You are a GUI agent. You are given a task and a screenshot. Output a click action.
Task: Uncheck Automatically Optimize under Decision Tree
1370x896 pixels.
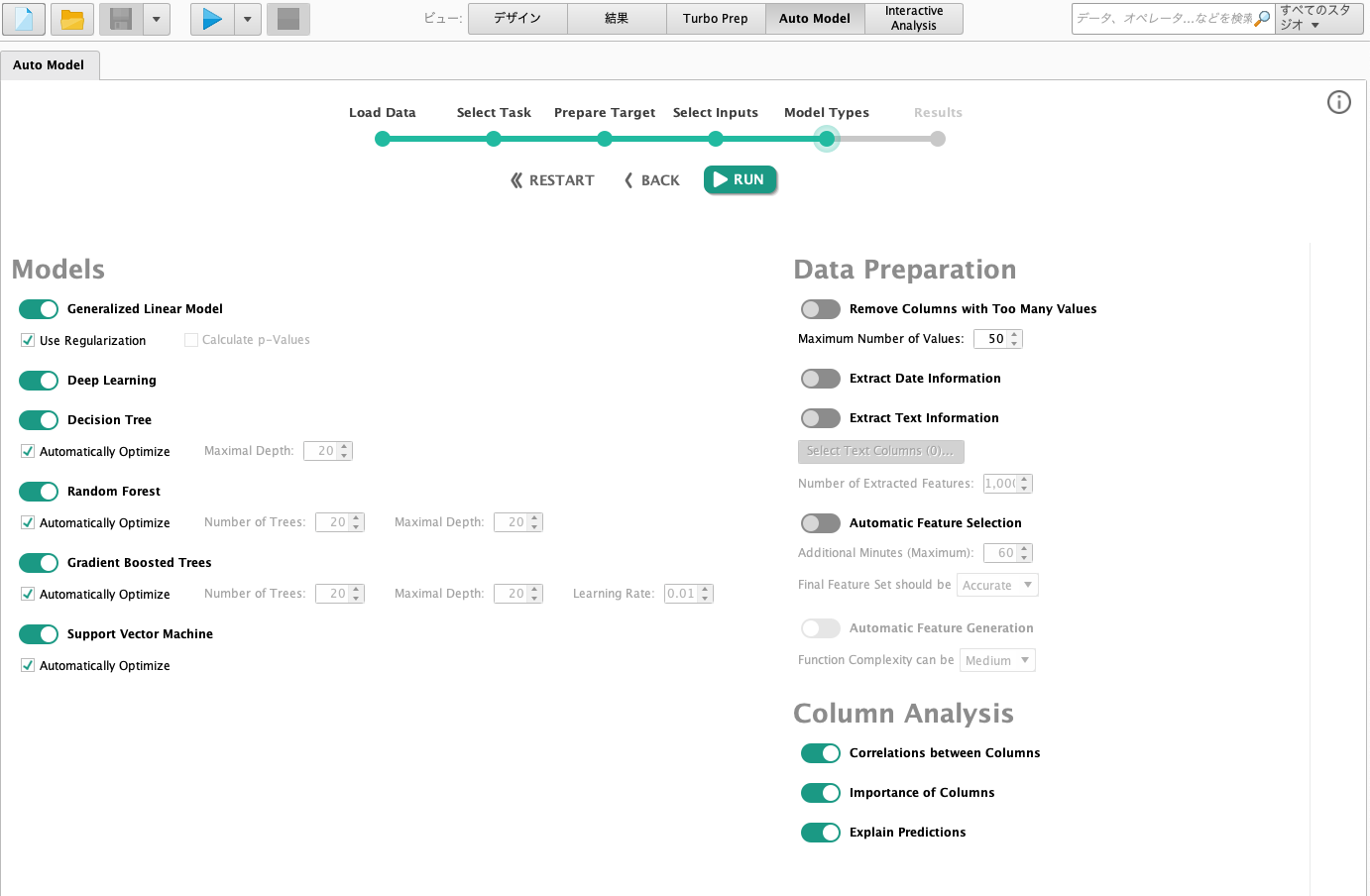(x=28, y=451)
